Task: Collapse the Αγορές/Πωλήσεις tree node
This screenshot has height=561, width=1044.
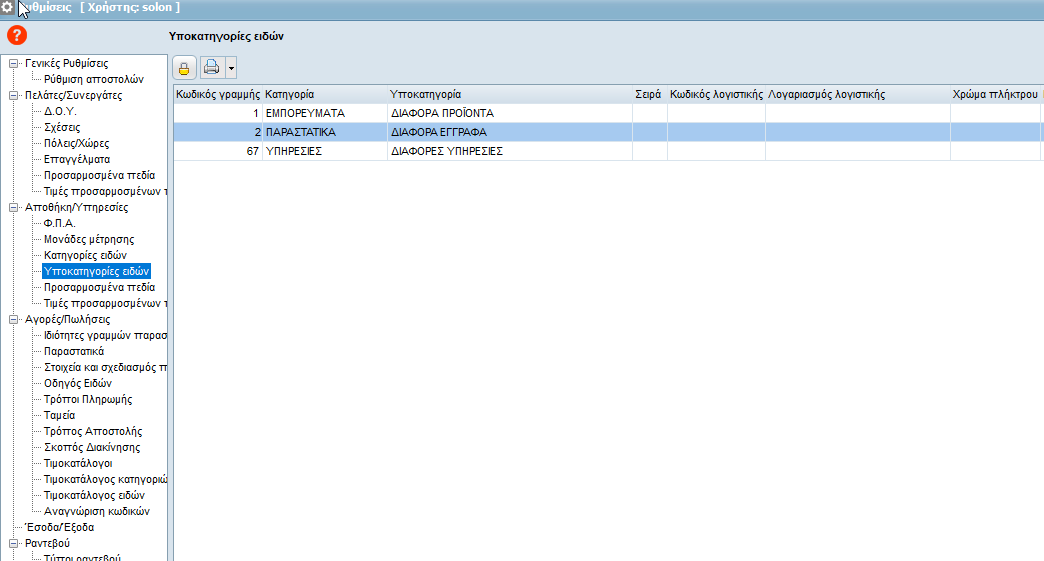Action: pyautogui.click(x=14, y=320)
